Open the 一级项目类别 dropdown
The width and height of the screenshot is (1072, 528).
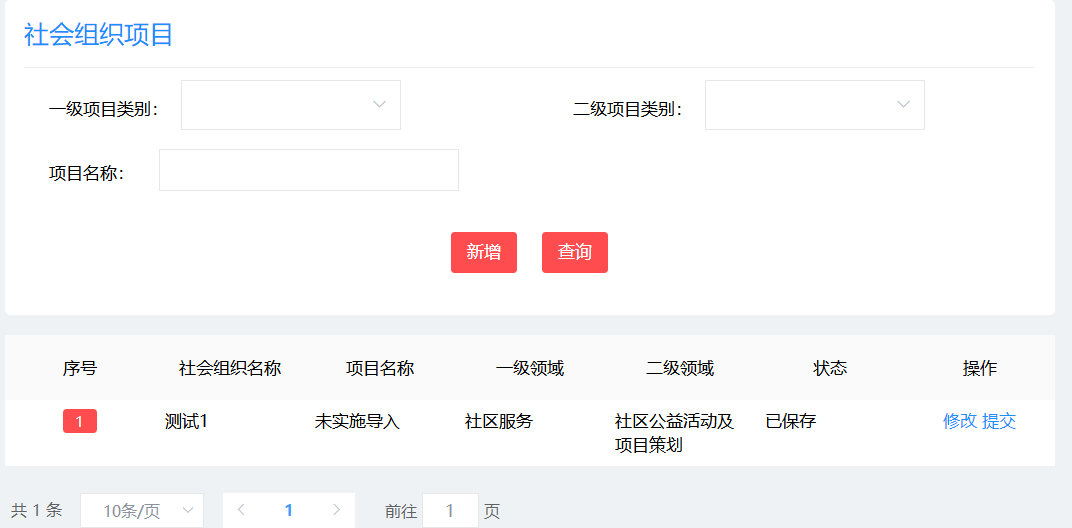pos(291,105)
